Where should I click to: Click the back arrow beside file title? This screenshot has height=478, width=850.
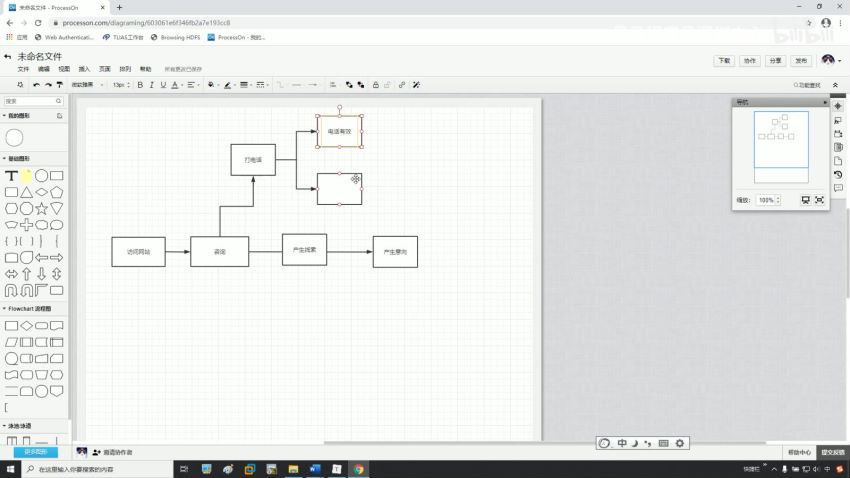[8, 56]
